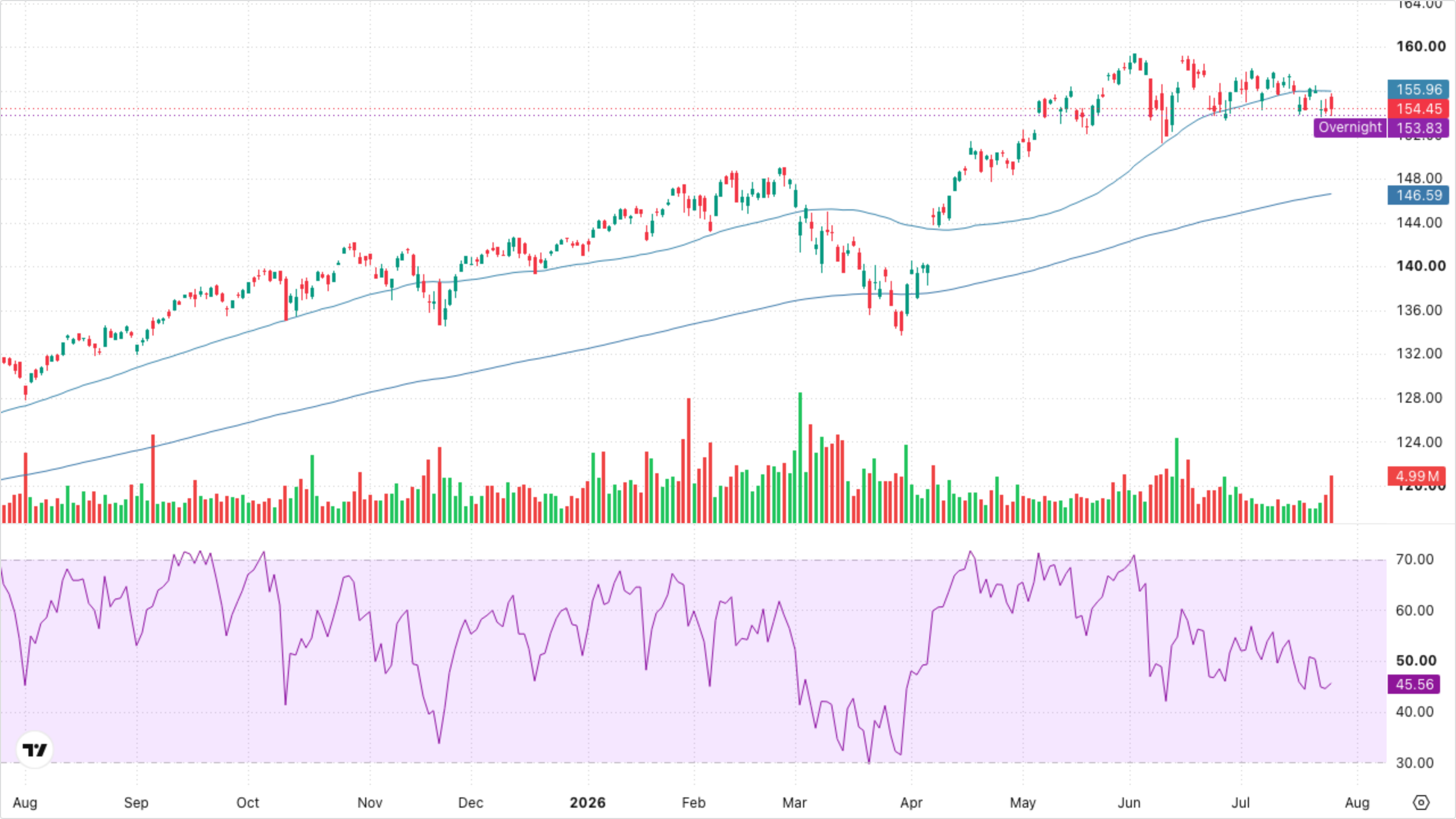The height and width of the screenshot is (819, 1456).
Task: Click the 140.00 price axis label
Action: tap(1421, 266)
